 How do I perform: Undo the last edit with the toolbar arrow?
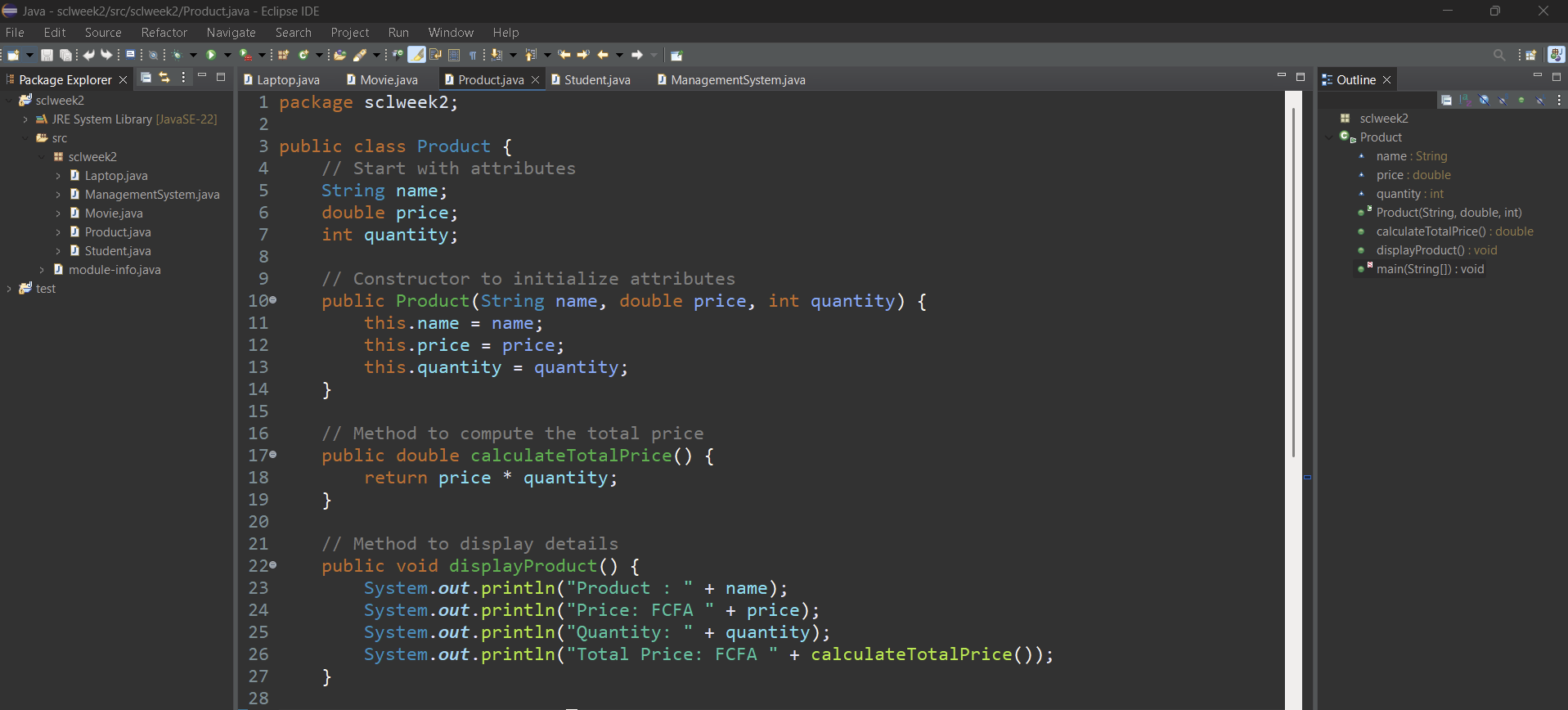(88, 55)
